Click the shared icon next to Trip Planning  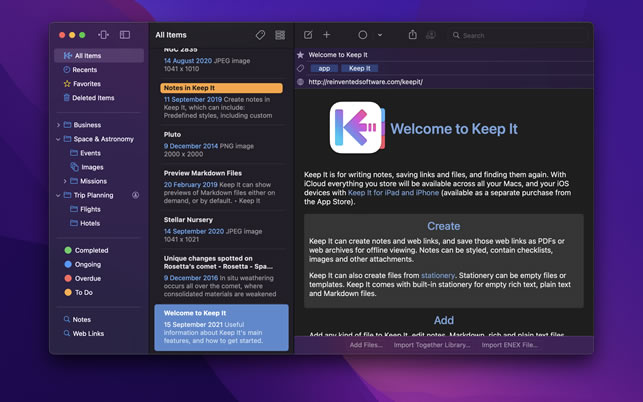coord(135,195)
